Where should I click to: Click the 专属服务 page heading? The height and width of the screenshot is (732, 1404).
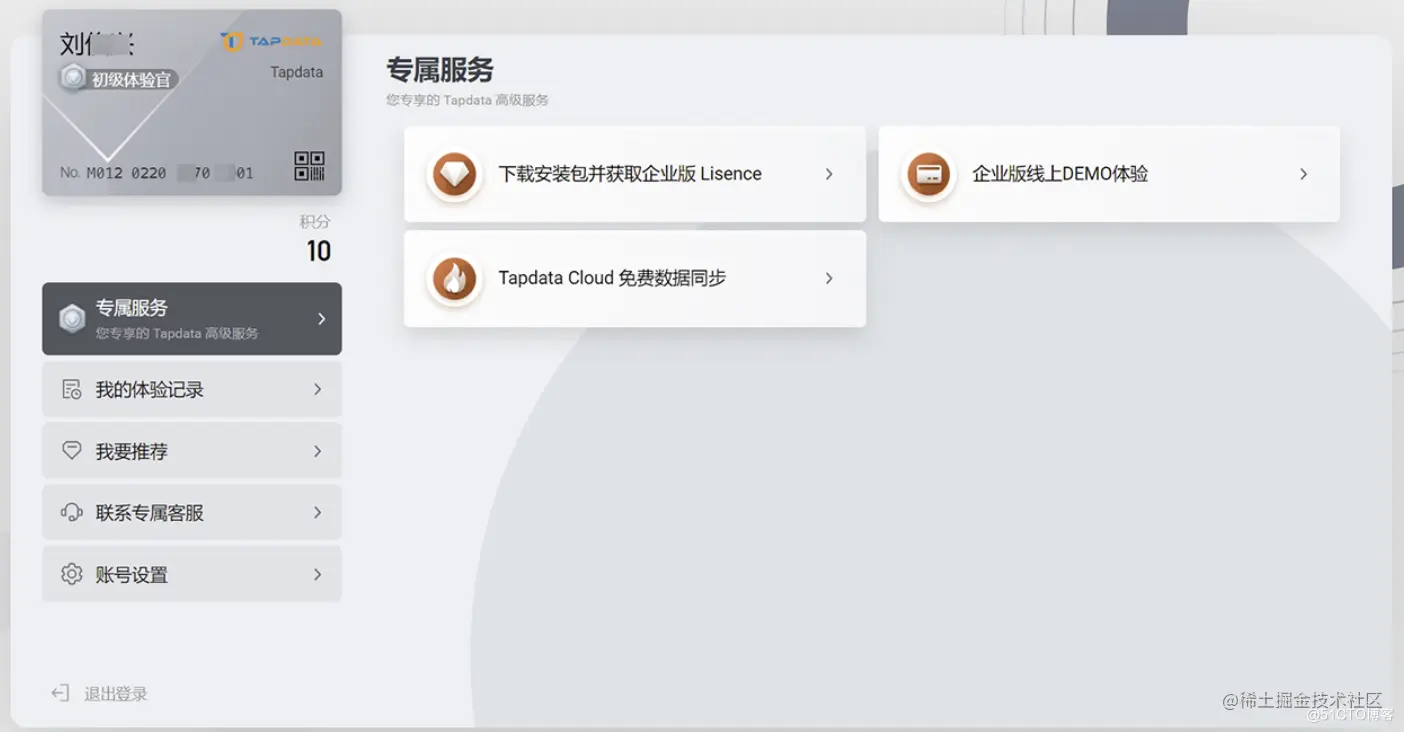point(440,70)
